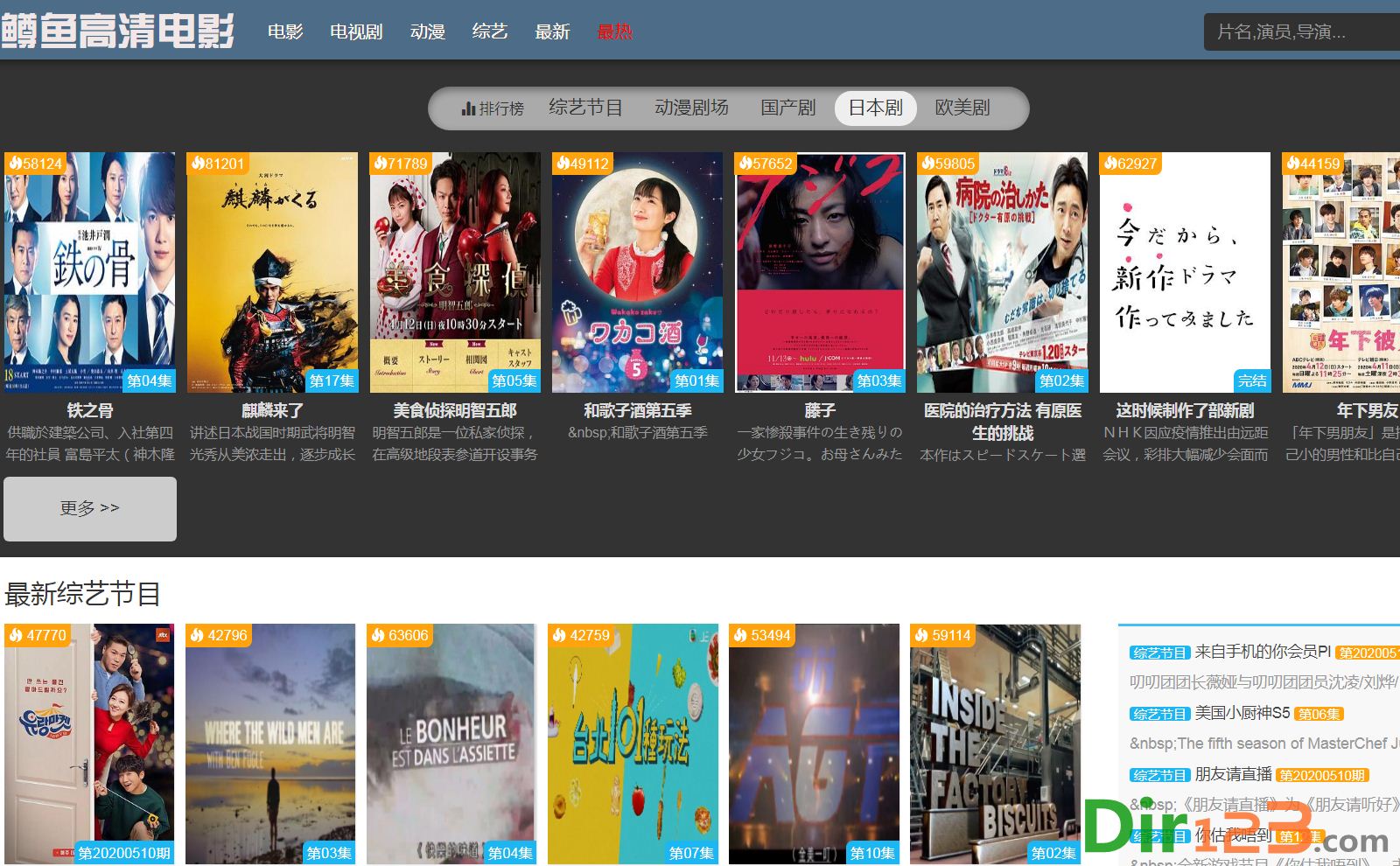
Task: Click the flame badge showing 71789
Action: [x=402, y=164]
